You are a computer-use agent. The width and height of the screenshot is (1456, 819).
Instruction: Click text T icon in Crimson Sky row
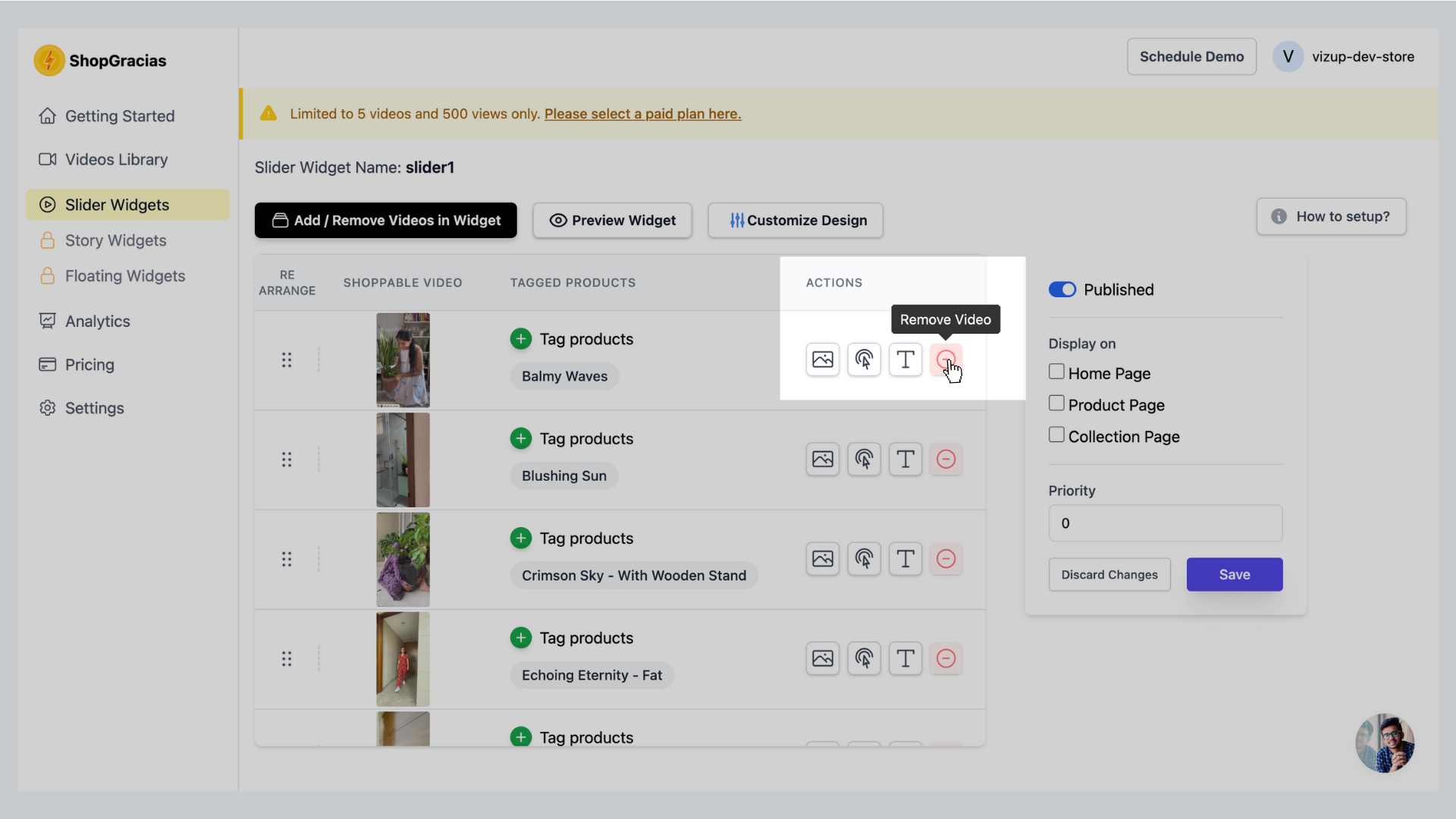click(905, 559)
